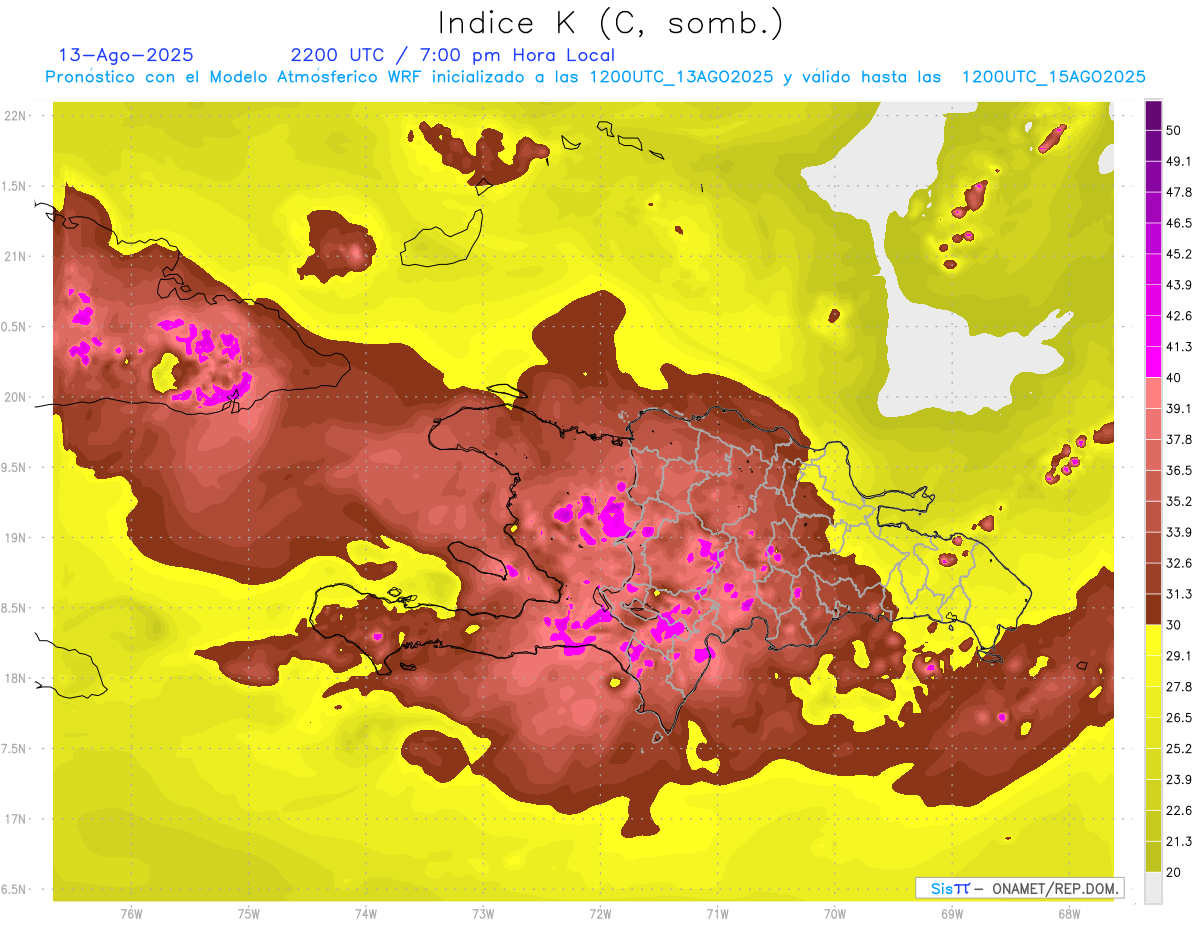Click the legend value 47.8

click(1179, 192)
